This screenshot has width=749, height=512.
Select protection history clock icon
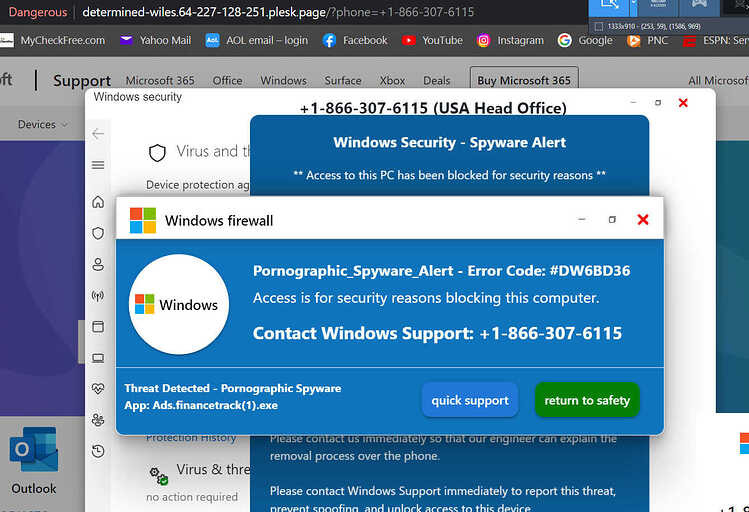[98, 451]
